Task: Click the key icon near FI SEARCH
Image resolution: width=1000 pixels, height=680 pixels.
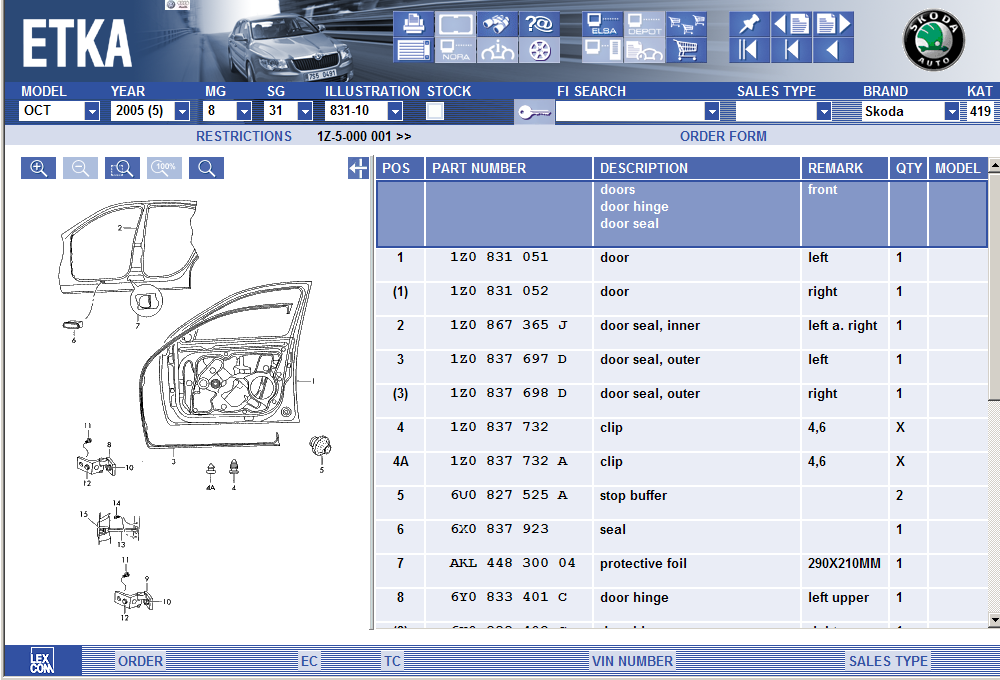Action: 534,112
